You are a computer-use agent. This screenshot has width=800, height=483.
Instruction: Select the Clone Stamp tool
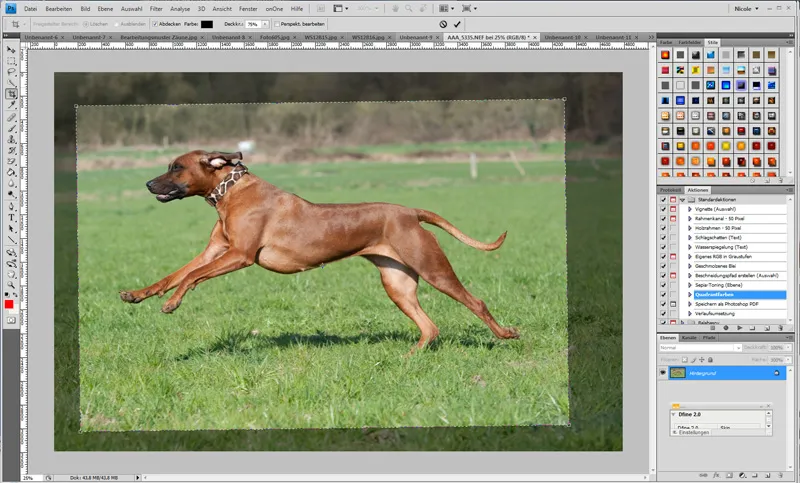tap(11, 139)
